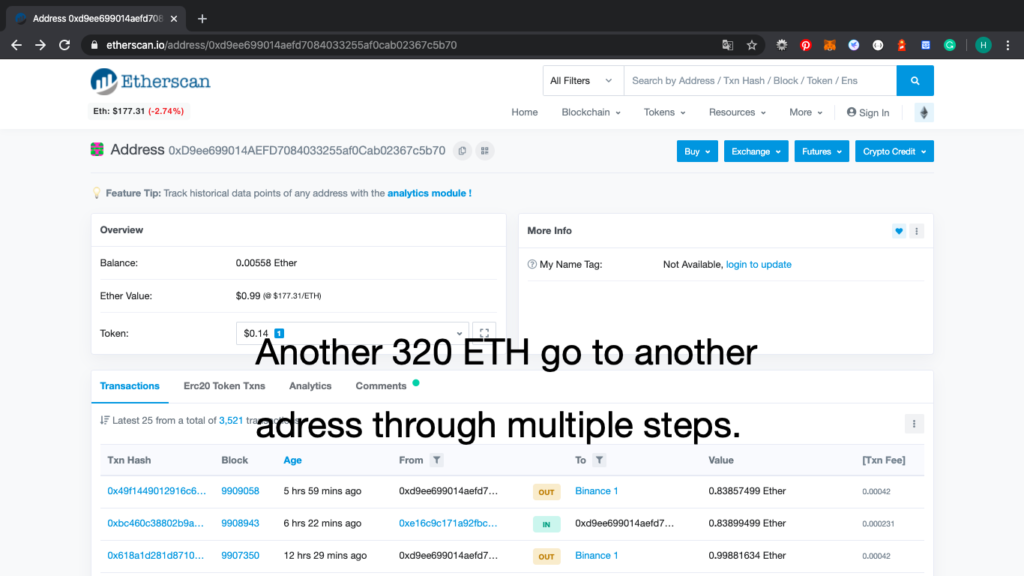Open block 9908943
The image size is (1024, 576).
tap(240, 523)
